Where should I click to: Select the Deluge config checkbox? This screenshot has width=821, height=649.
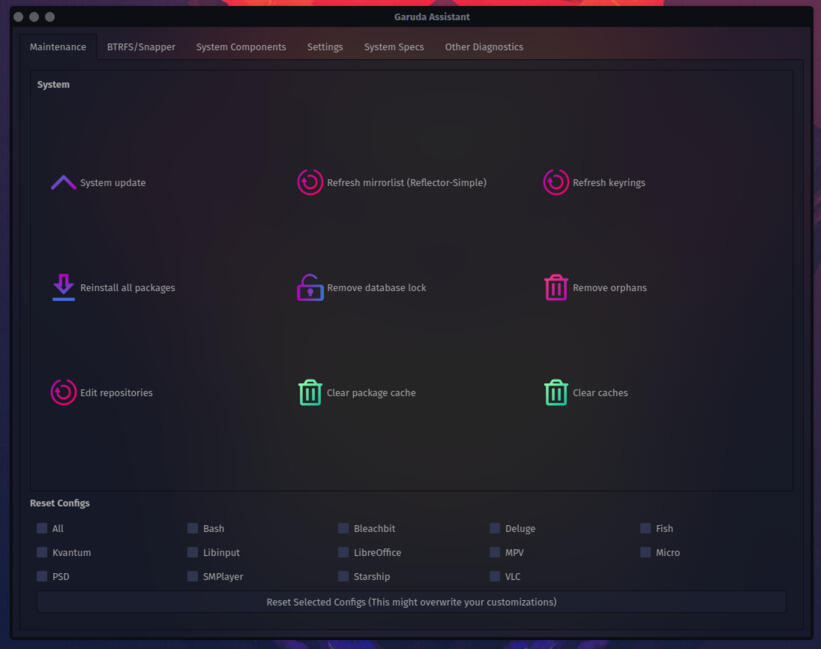(x=494, y=528)
